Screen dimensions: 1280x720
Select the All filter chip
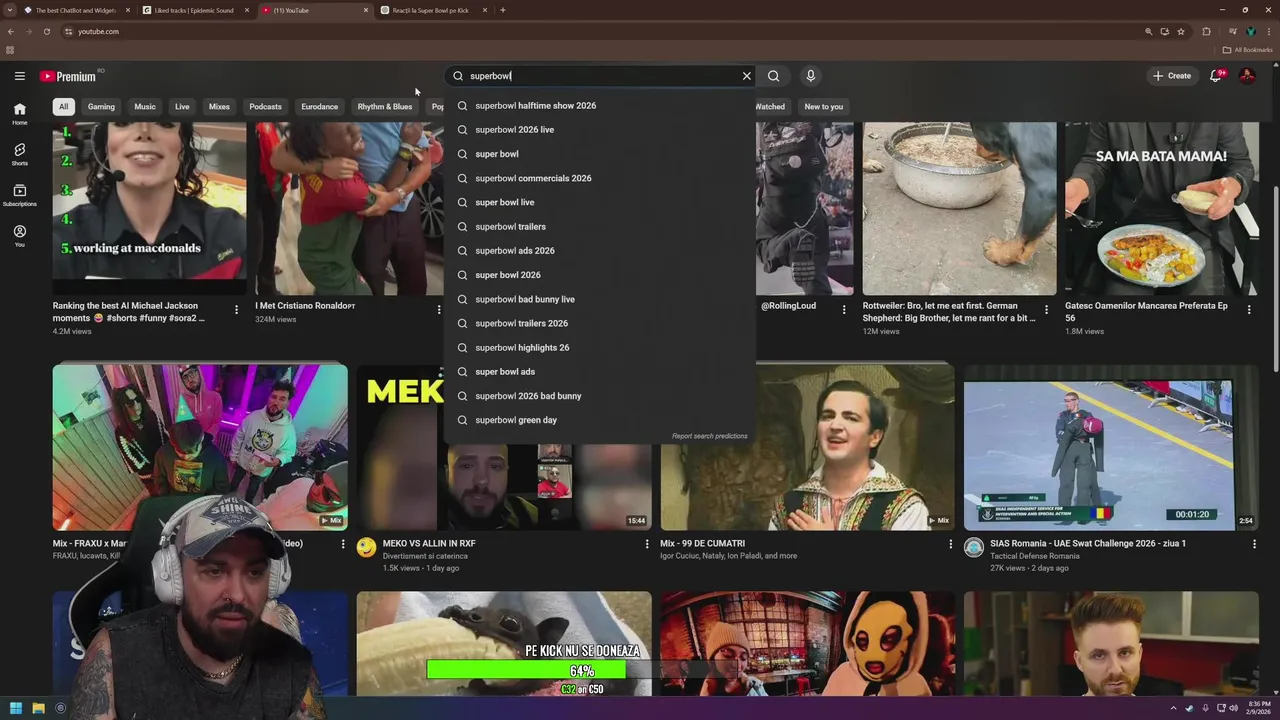pos(63,106)
